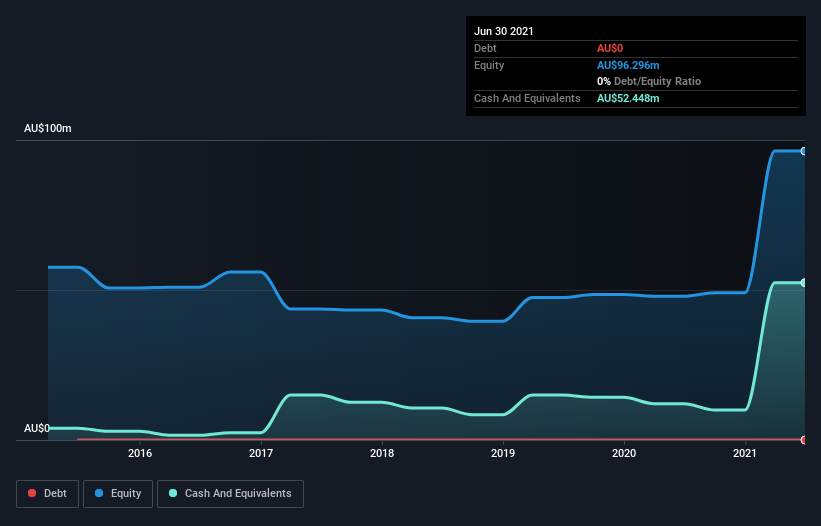Click the 2016 x-axis label
821x526 pixels.
point(140,453)
